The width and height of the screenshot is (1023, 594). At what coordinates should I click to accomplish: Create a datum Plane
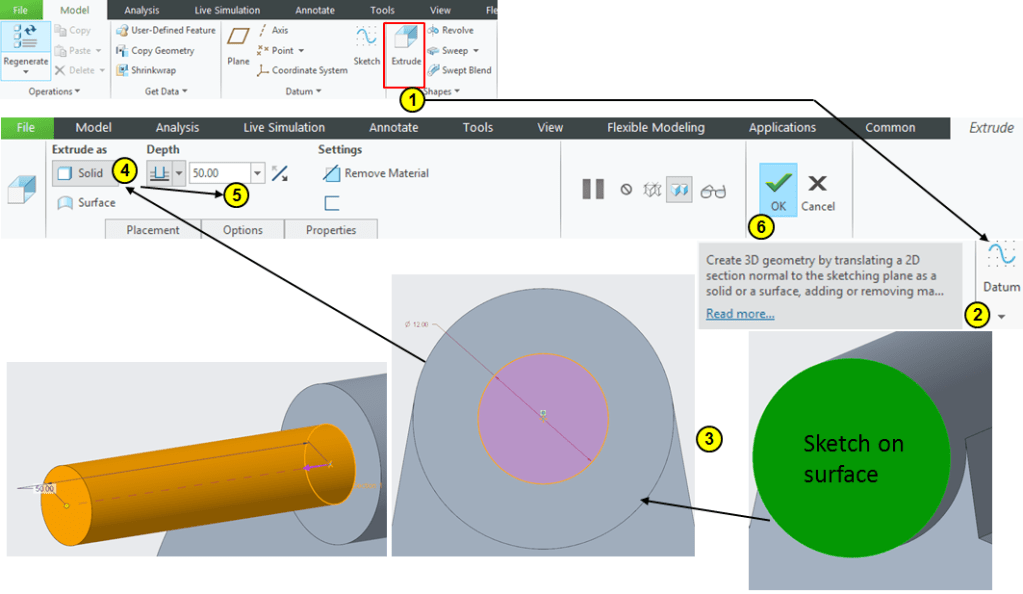pyautogui.click(x=238, y=46)
